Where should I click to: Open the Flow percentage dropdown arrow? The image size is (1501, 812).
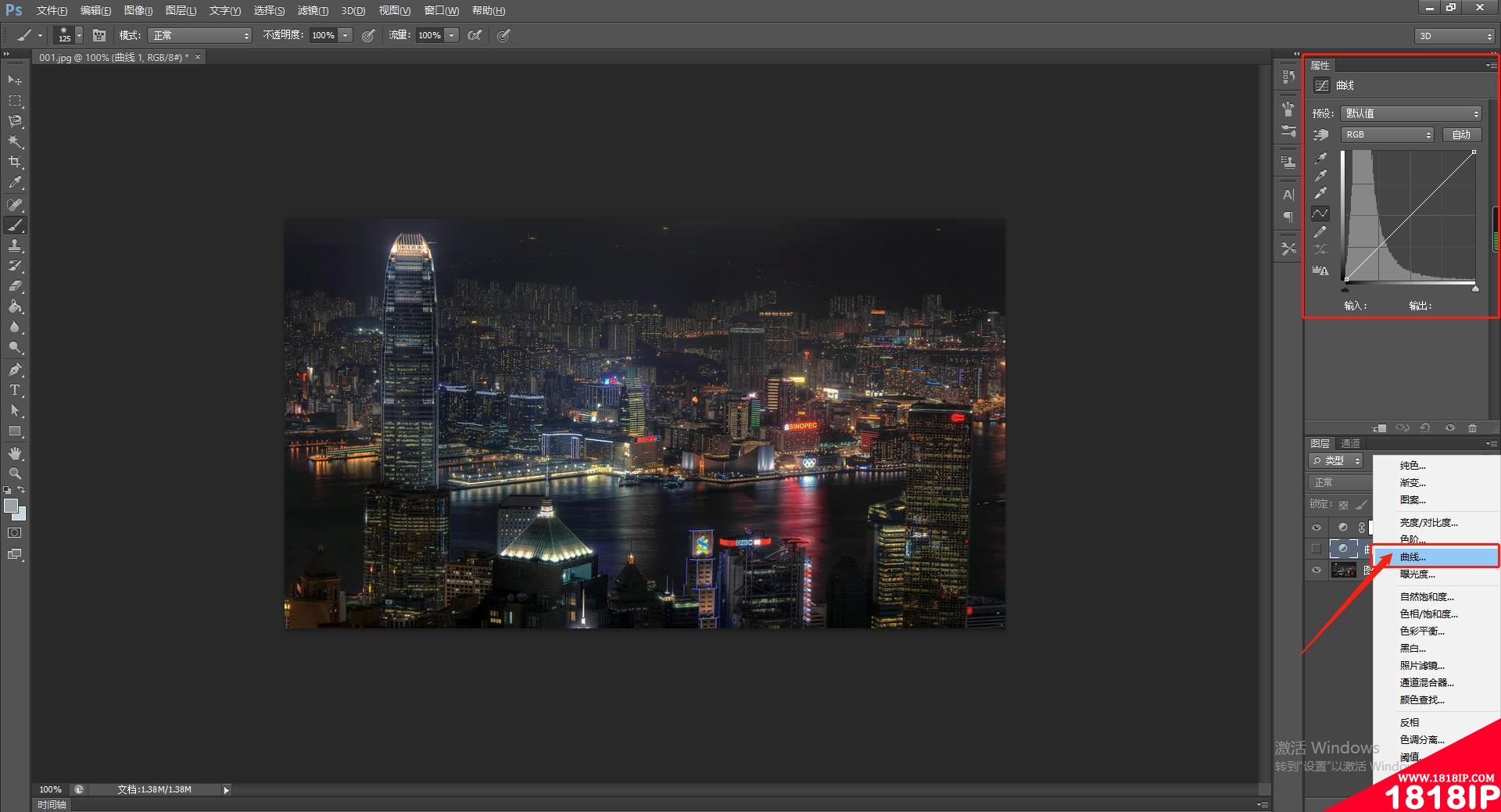[x=451, y=35]
